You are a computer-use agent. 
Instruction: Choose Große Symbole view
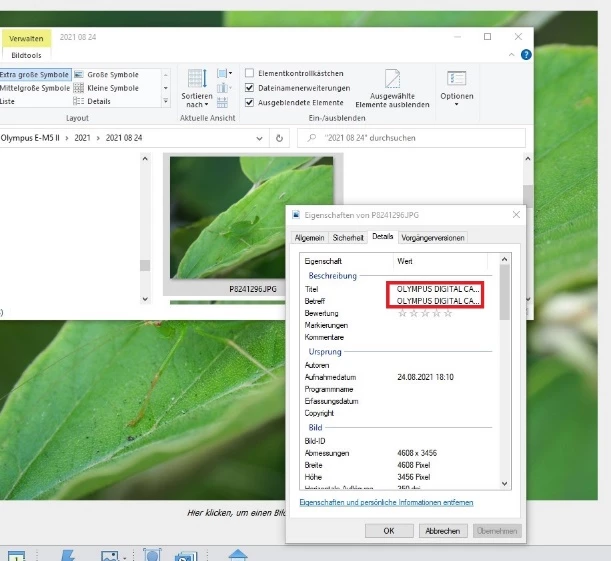pyautogui.click(x=106, y=74)
